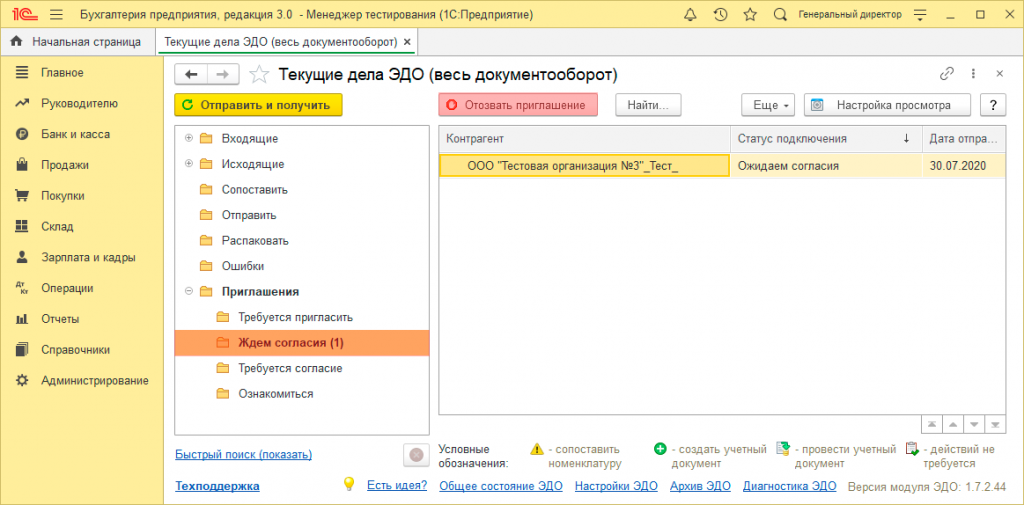Viewport: 1024px width, 505px height.
Task: Click the Отчеты bar chart icon
Action: [x=22, y=319]
